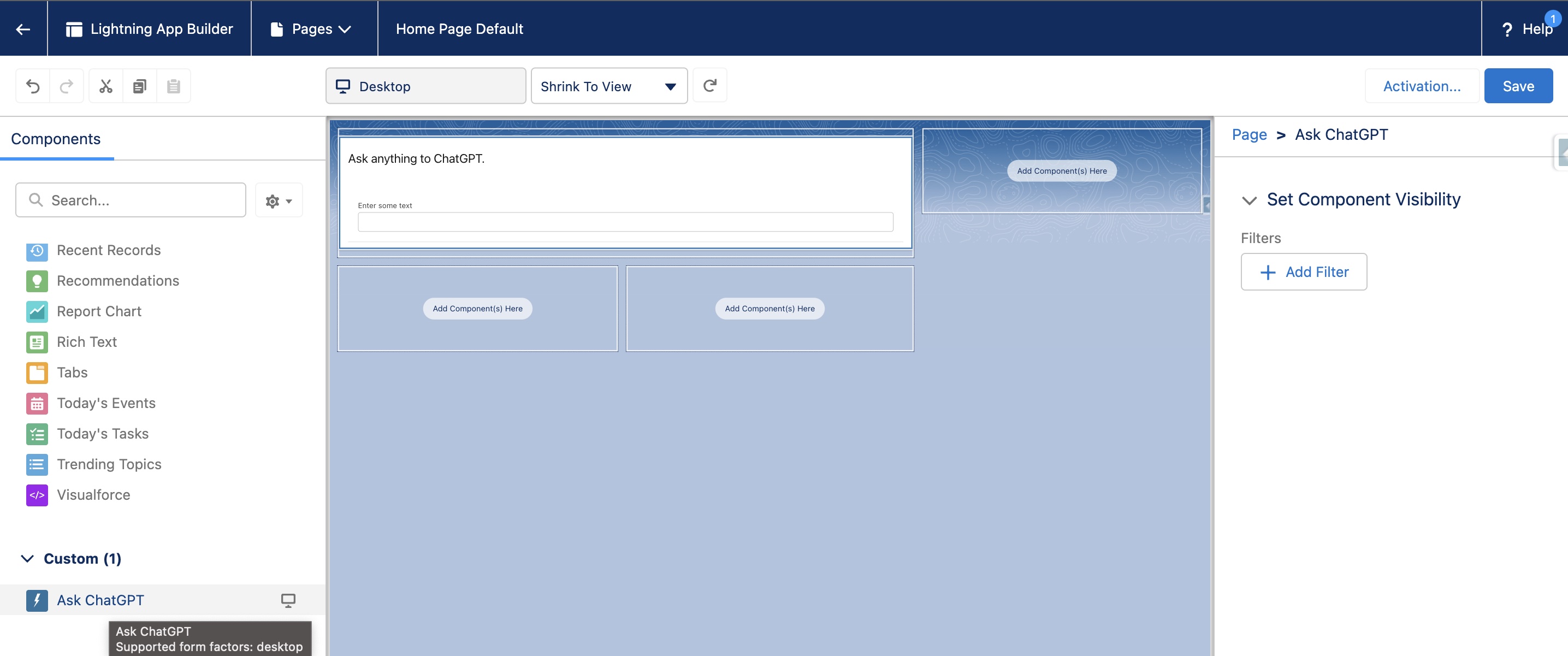The image size is (1568, 656).
Task: Click Add Component(s) Here in bottom-left region
Action: [477, 308]
